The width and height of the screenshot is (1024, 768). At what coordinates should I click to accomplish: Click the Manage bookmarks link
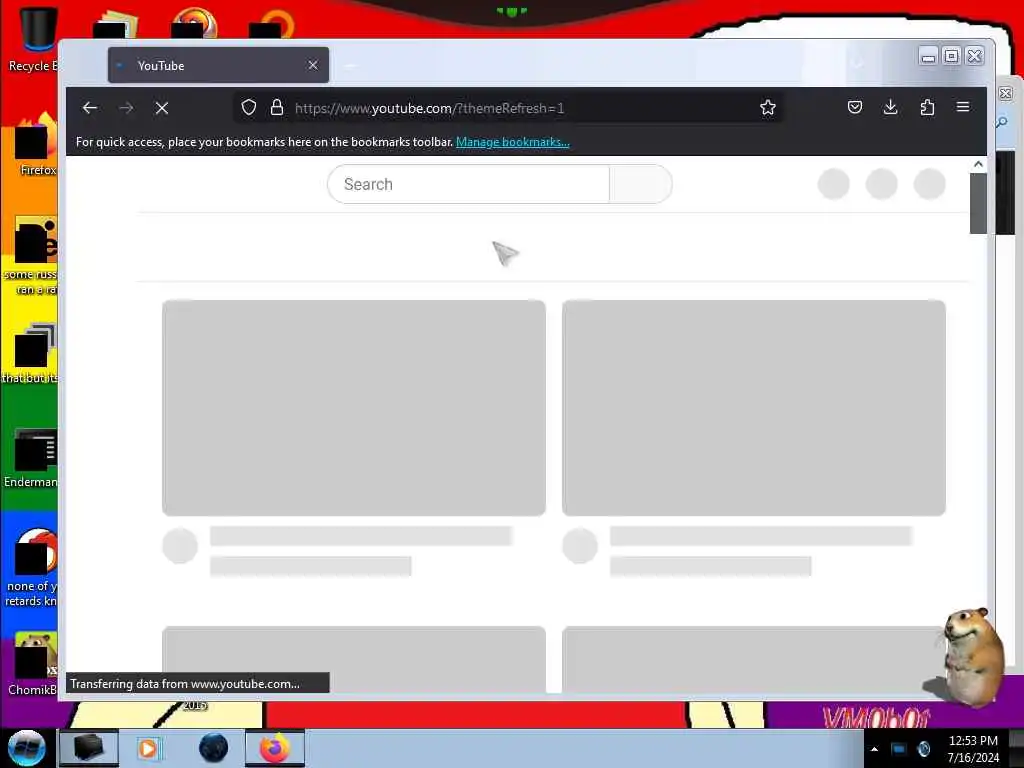513,142
